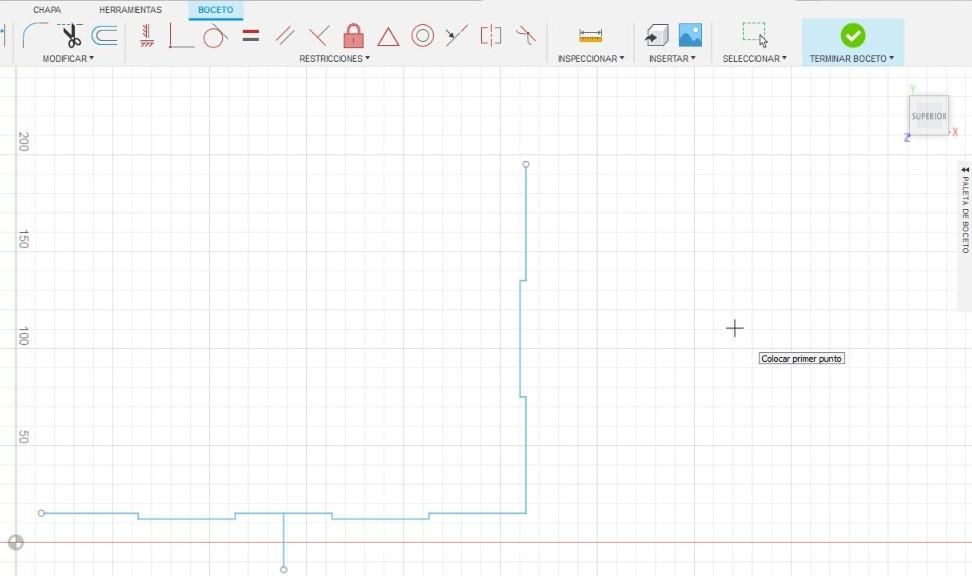Click the PALETA DE BOCETO side label

[965, 215]
